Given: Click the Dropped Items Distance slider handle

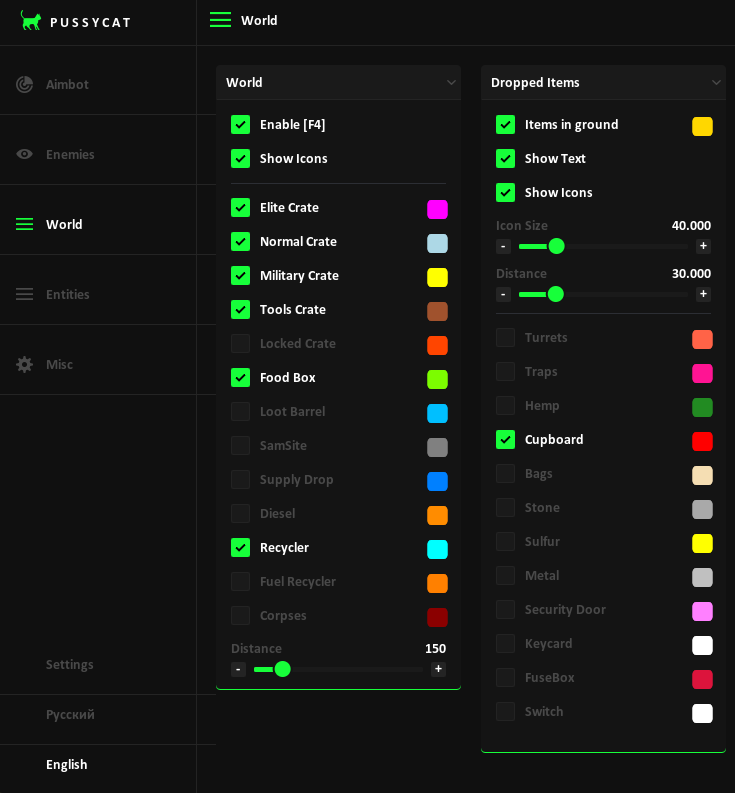Looking at the screenshot, I should [556, 294].
